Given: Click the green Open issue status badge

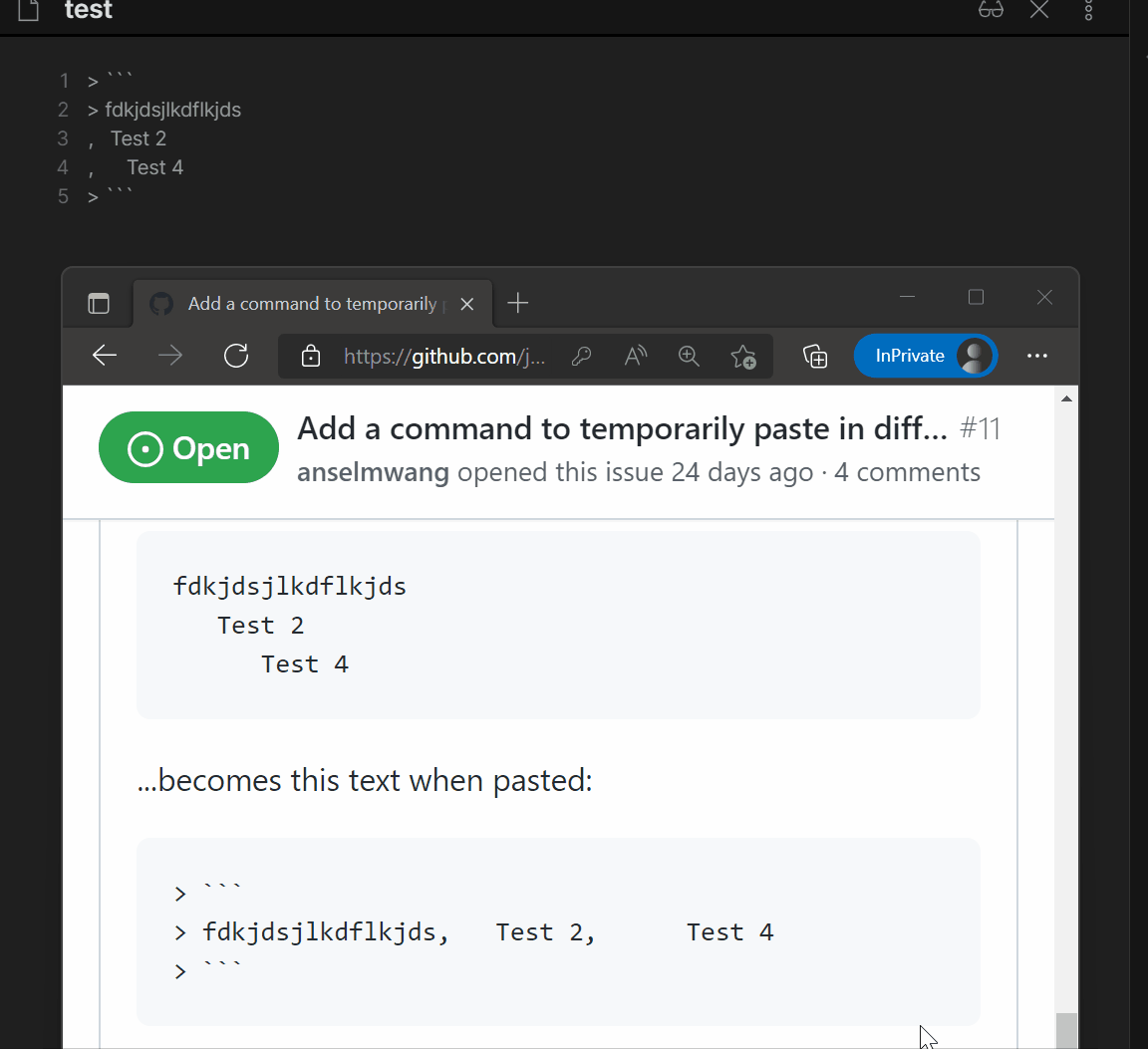Looking at the screenshot, I should tap(188, 447).
